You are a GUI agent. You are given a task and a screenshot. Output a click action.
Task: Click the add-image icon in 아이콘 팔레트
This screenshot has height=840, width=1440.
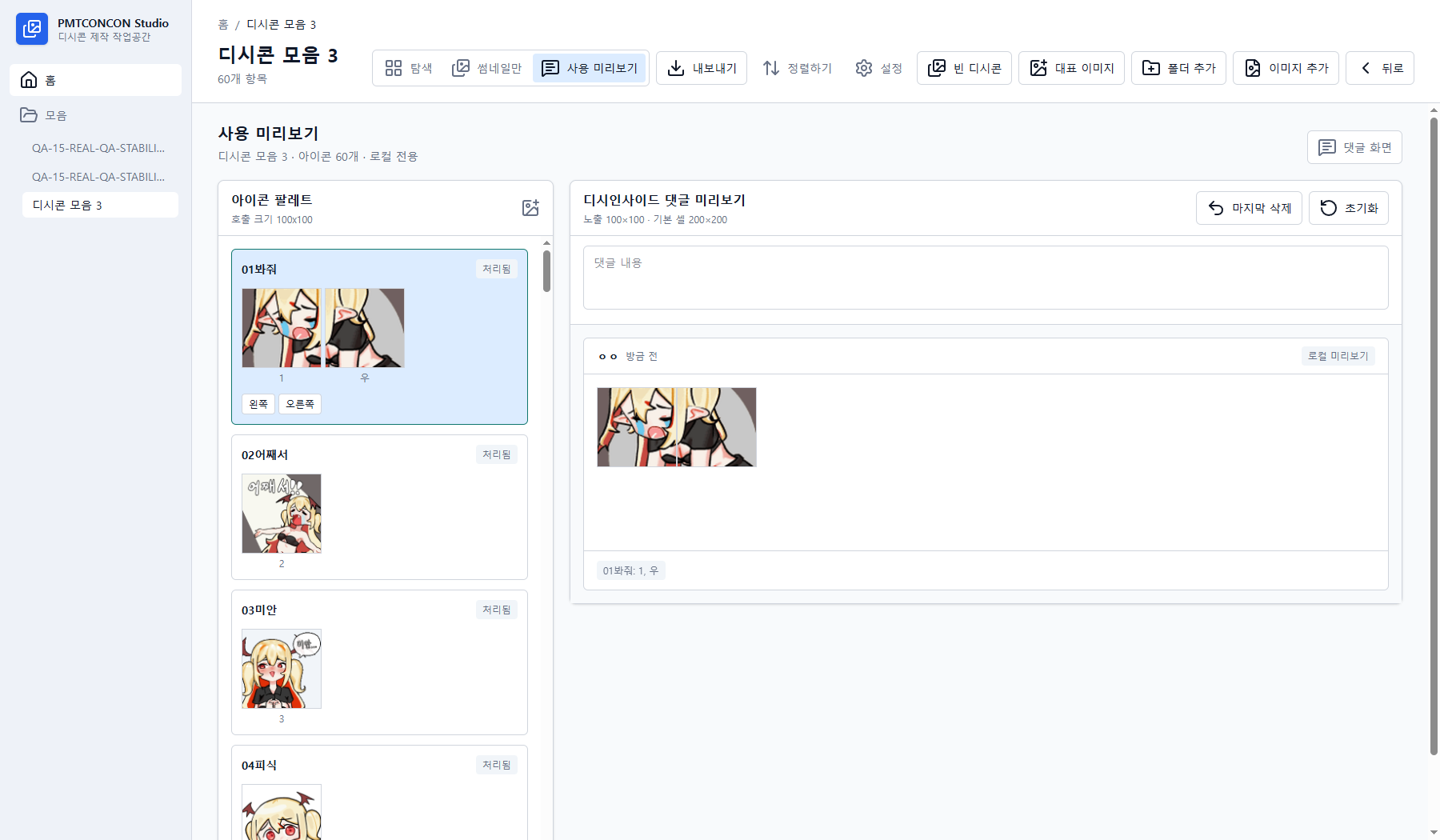click(x=530, y=208)
